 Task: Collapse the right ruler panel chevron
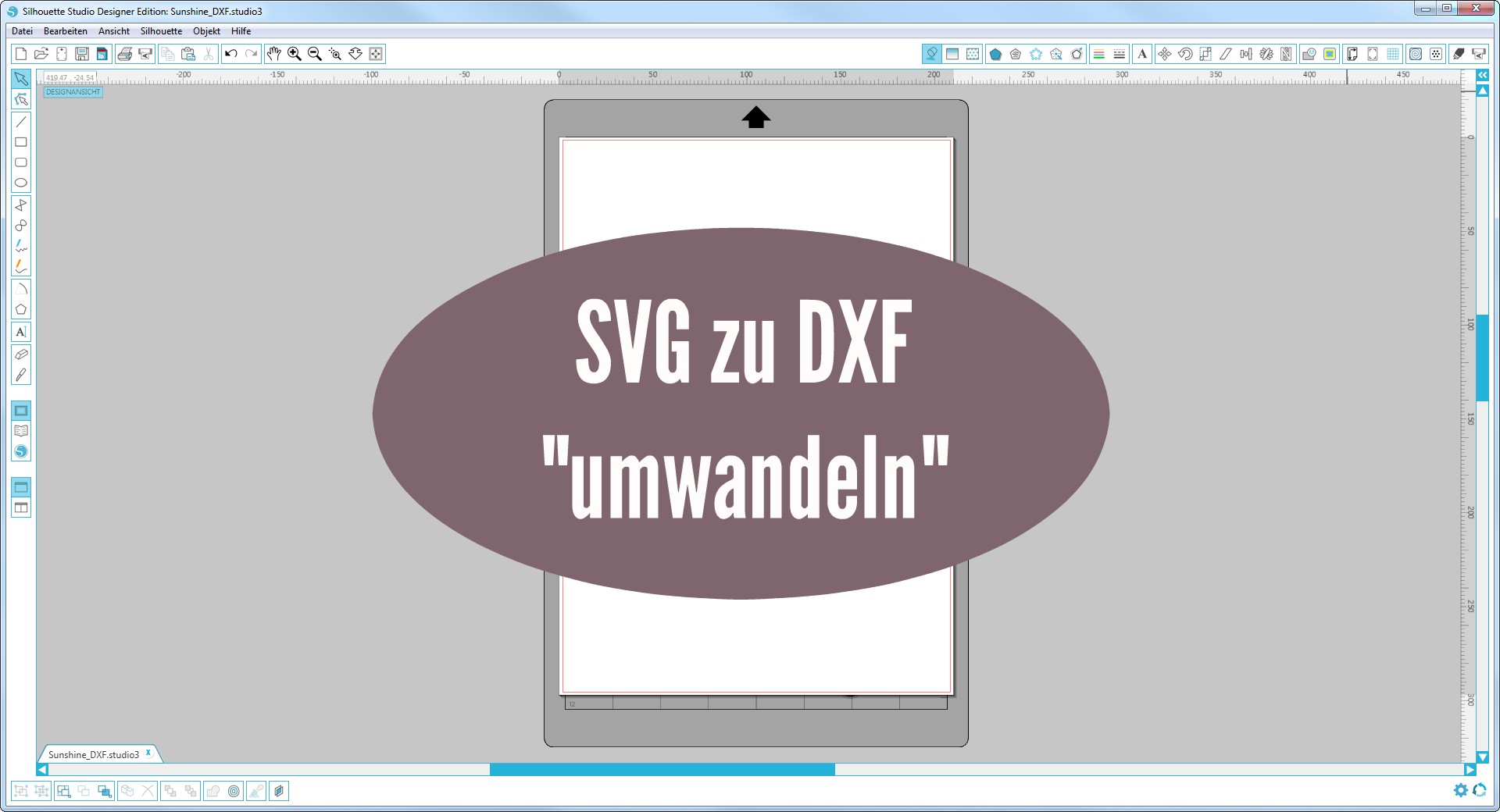pos(1482,75)
